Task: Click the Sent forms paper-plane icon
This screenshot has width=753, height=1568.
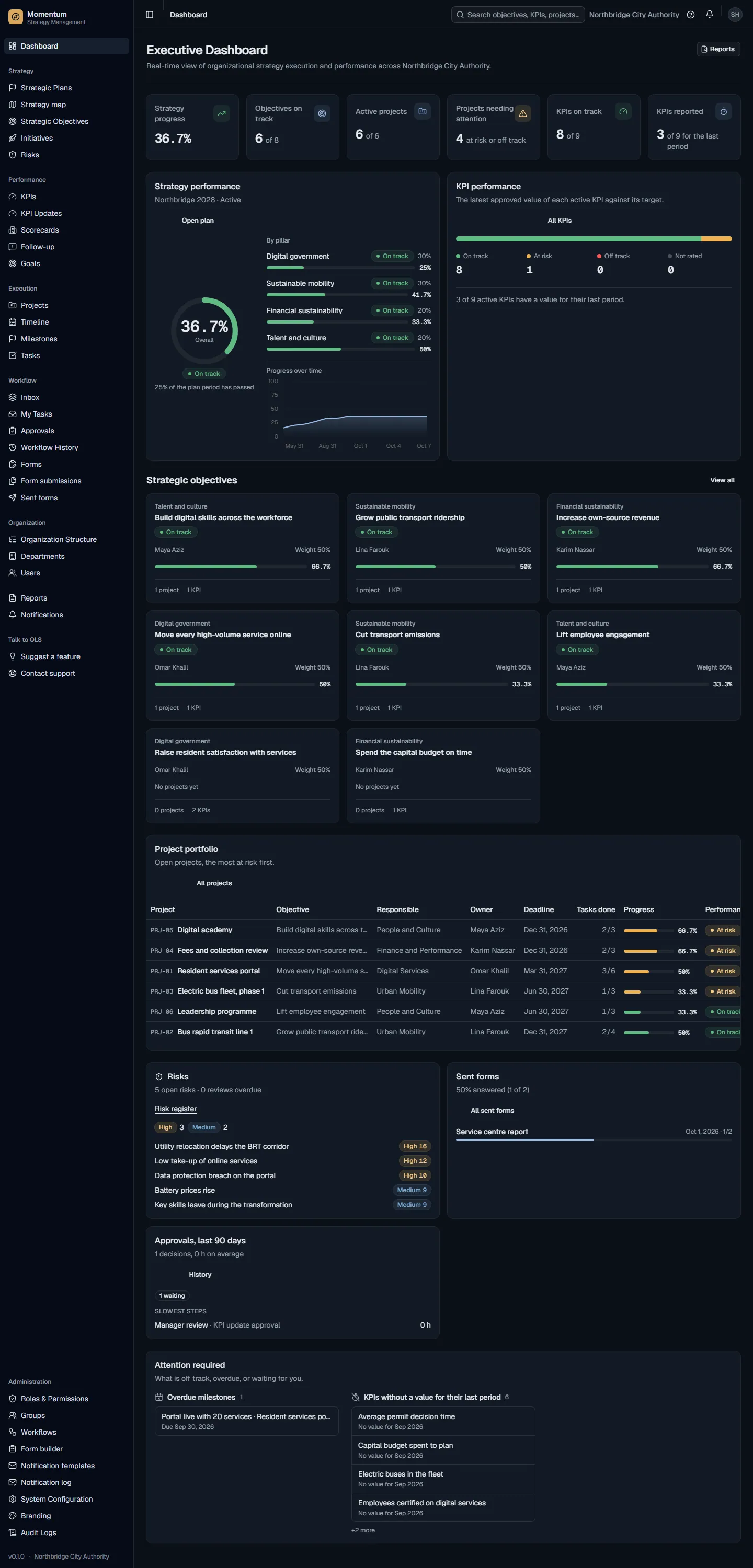Action: (x=12, y=498)
